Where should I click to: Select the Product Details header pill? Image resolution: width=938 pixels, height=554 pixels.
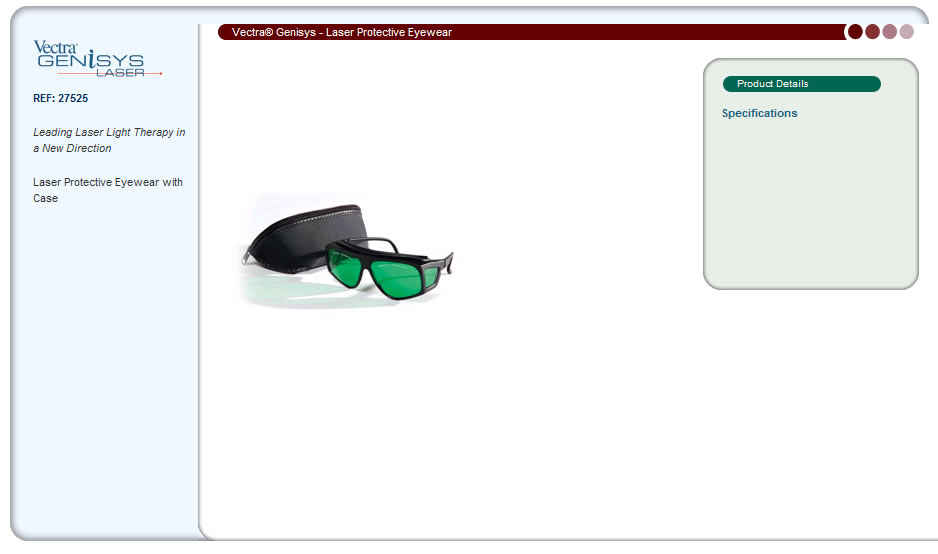(802, 84)
